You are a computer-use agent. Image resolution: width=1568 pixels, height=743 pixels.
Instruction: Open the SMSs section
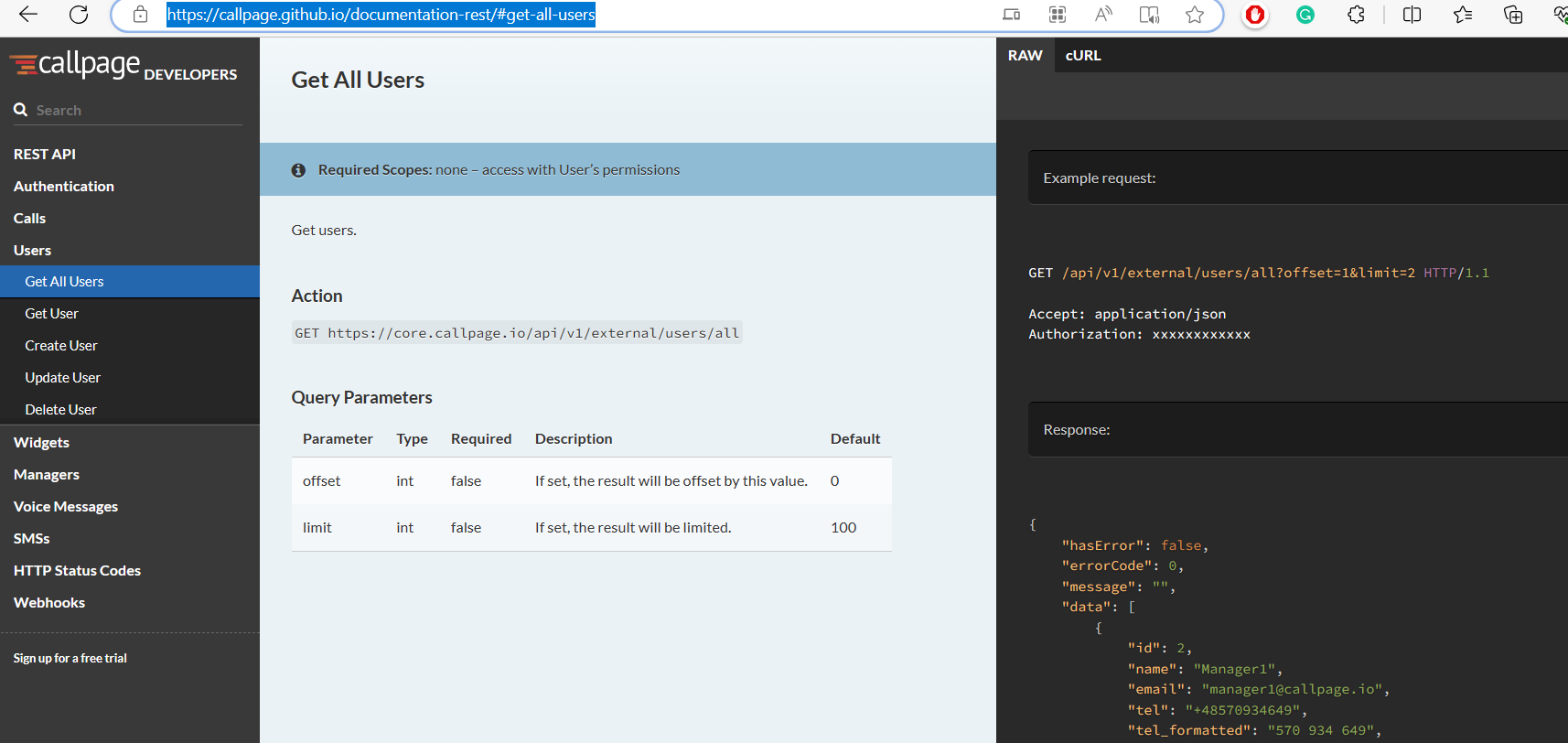pyautogui.click(x=32, y=538)
